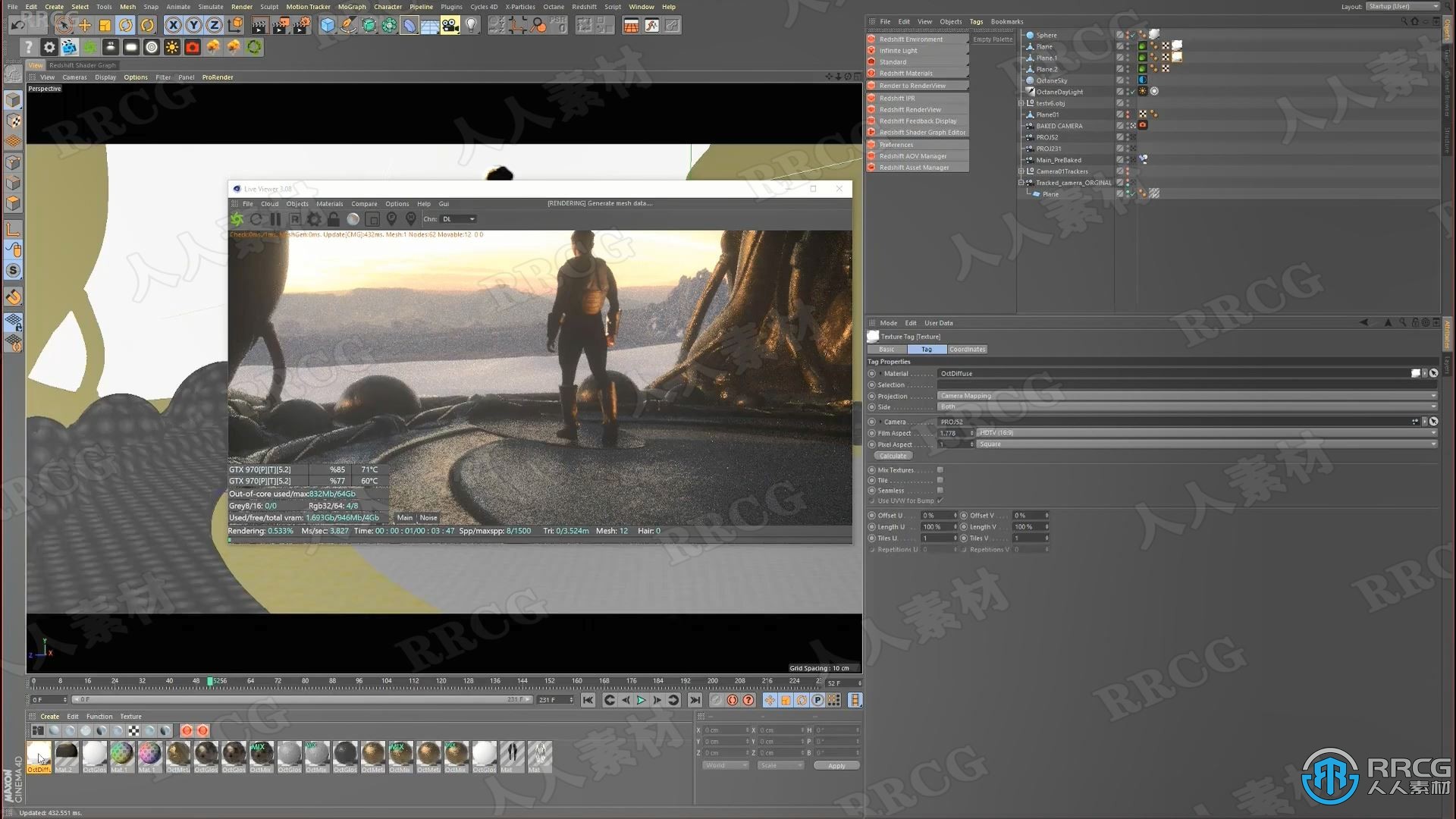Pause rendering in Live Viewer
The height and width of the screenshot is (819, 1456).
(275, 219)
